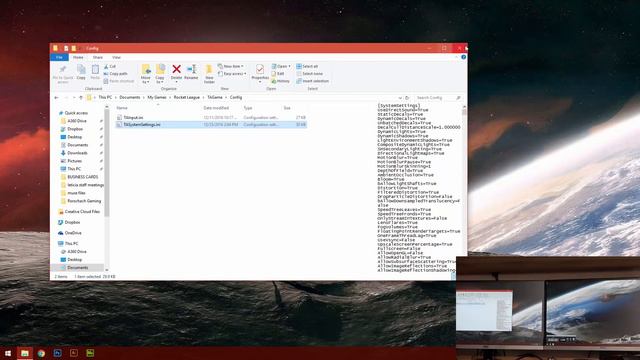The width and height of the screenshot is (640, 360).
Task: Click Select none in the ribbon
Action: coord(309,73)
